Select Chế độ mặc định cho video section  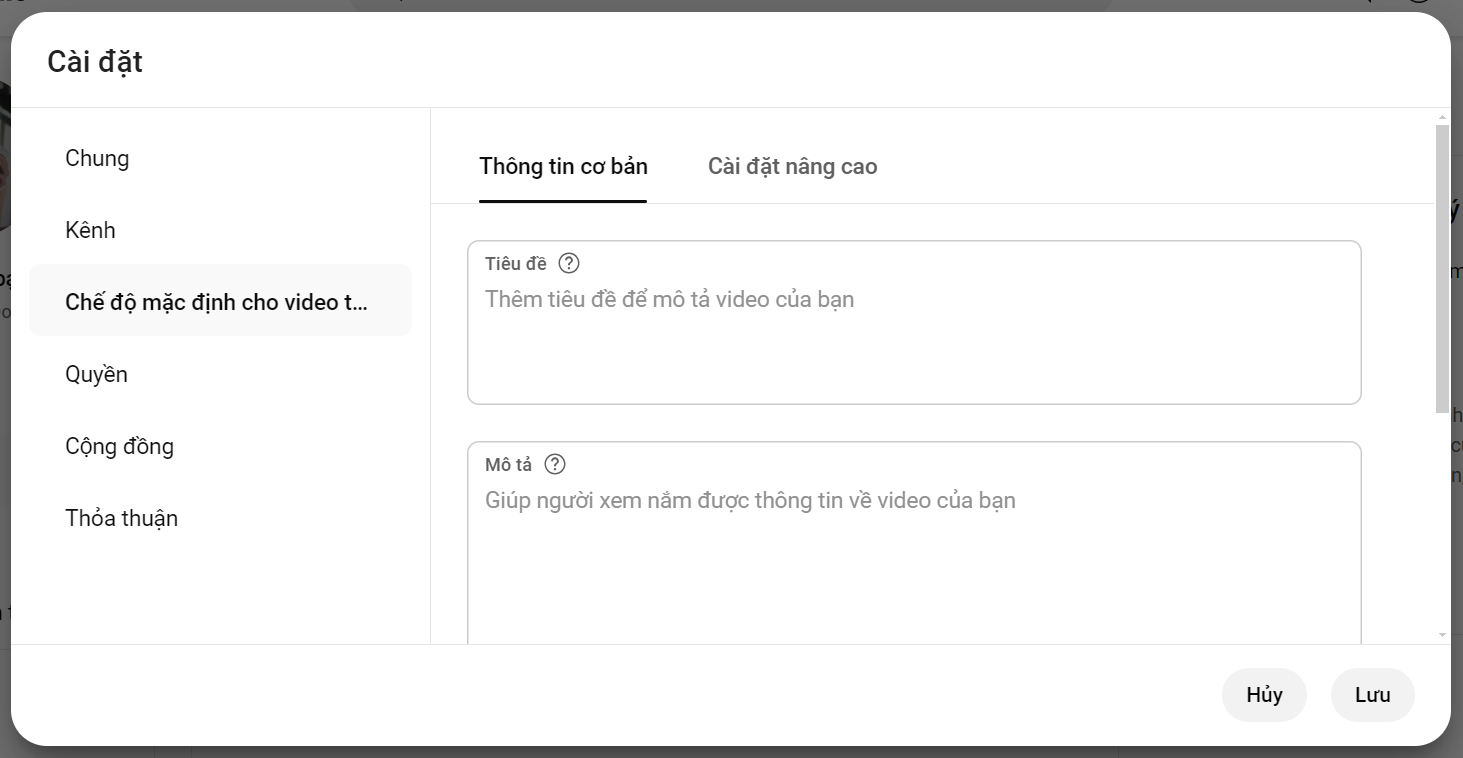click(220, 301)
